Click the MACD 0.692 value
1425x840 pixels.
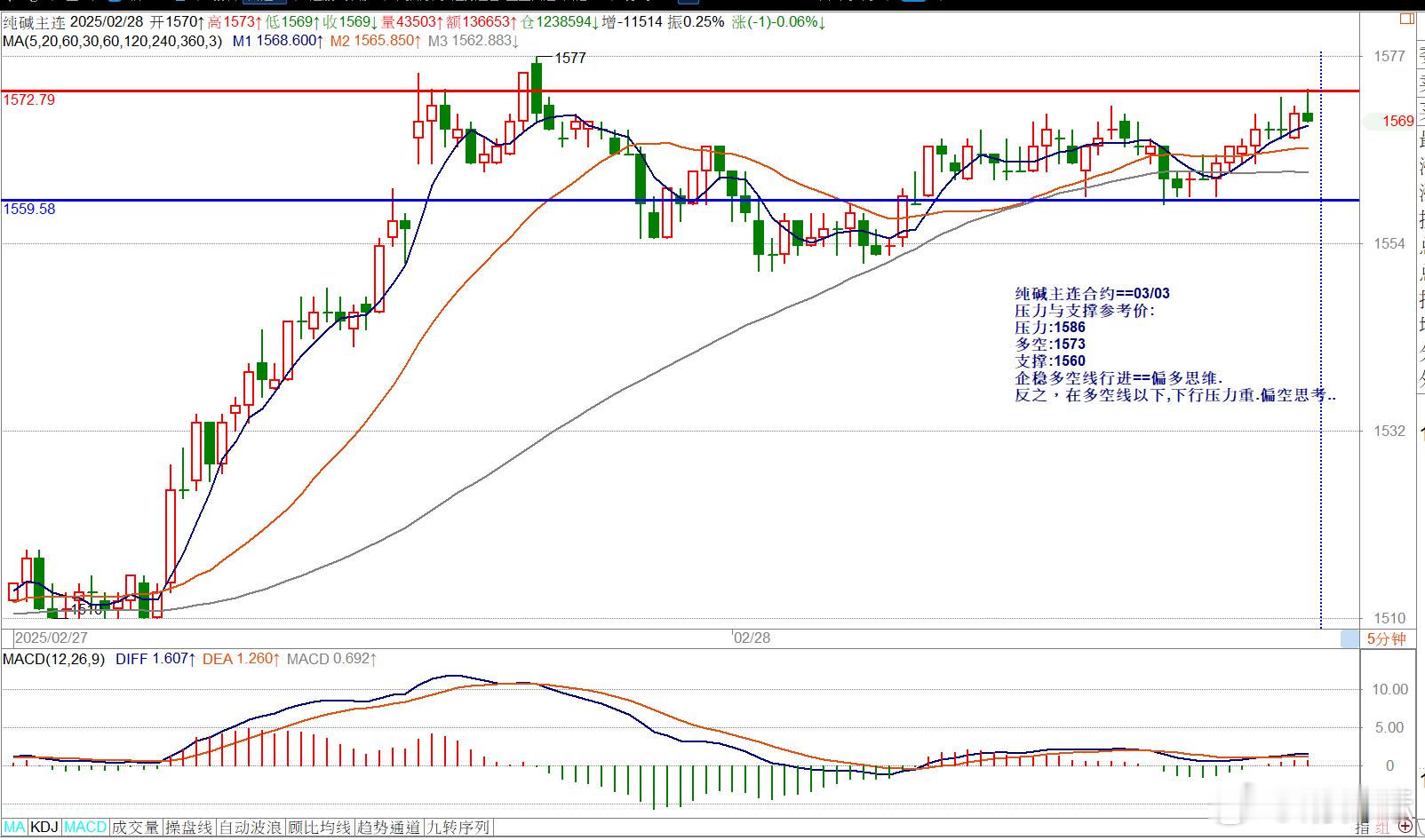(331, 659)
